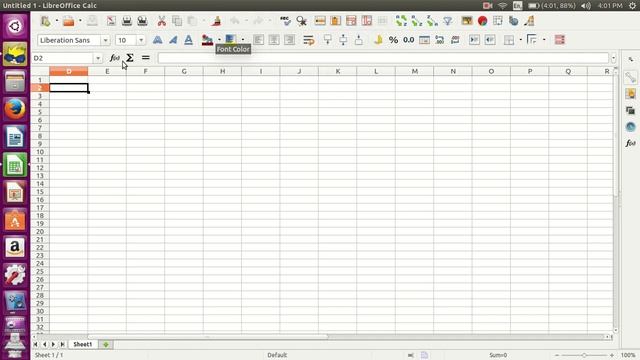Expand the formula bar with its arrow
640x360 pixels.
coord(613,58)
